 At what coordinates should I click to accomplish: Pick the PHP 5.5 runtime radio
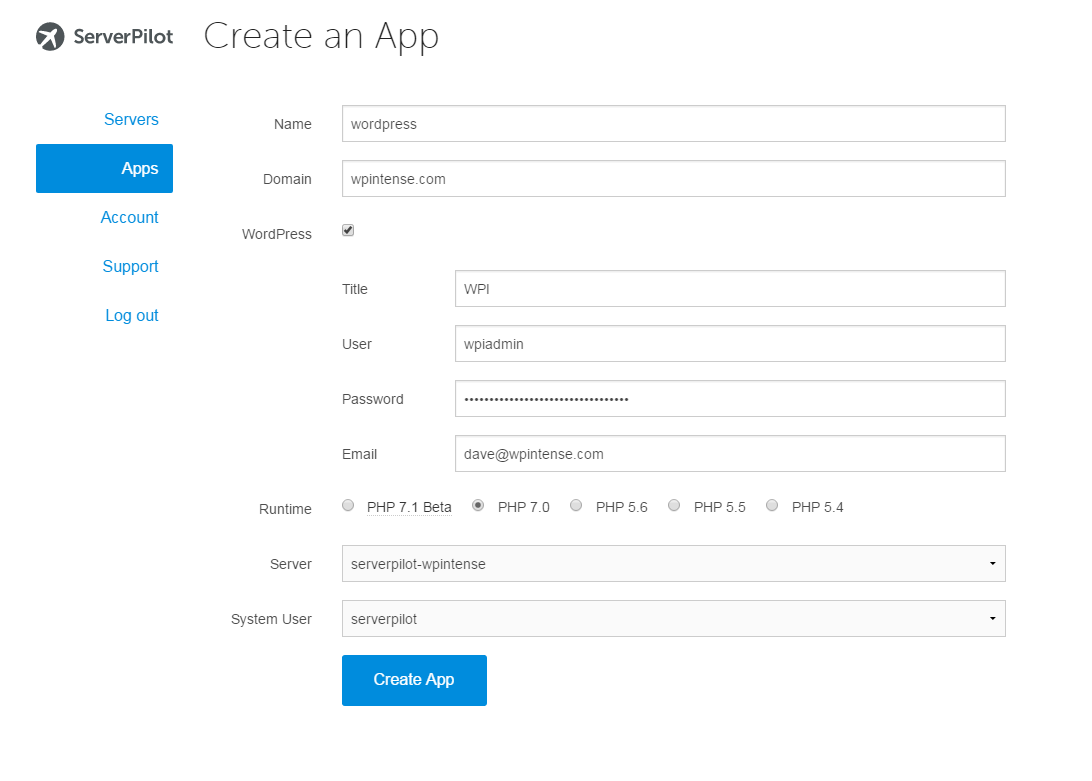click(674, 506)
